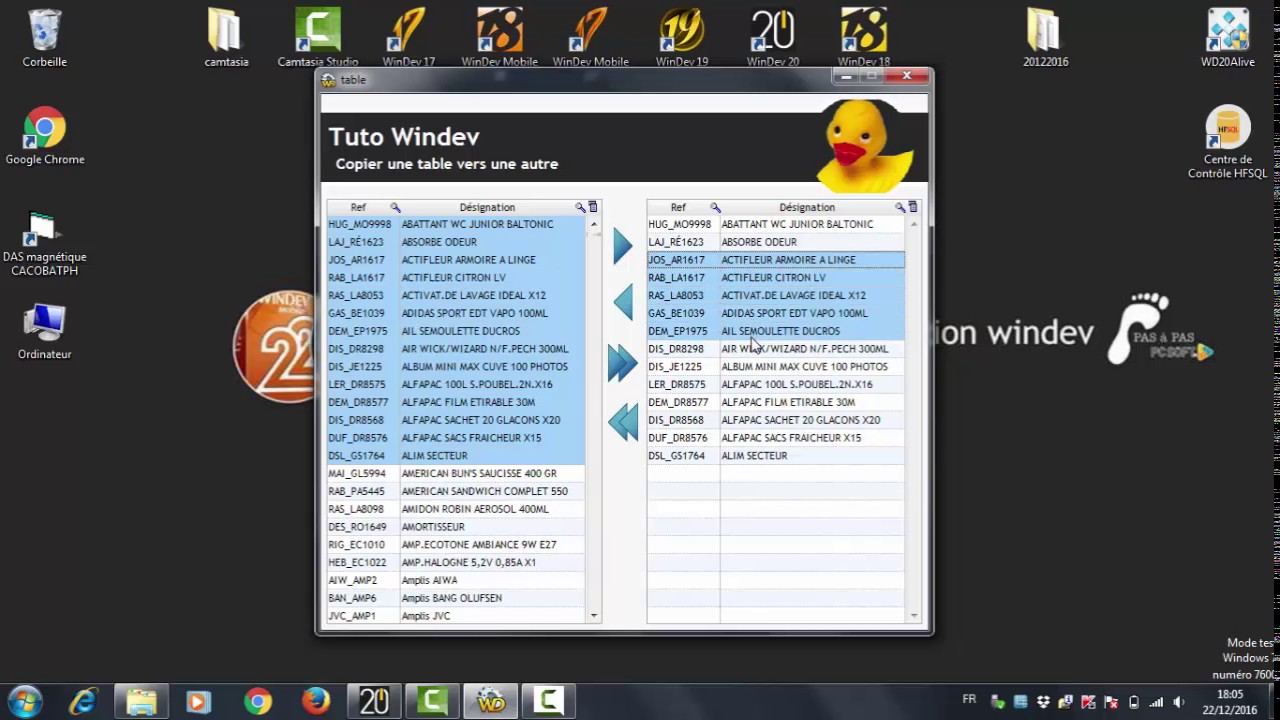
Task: Click the single left arrow copy button
Action: (623, 302)
